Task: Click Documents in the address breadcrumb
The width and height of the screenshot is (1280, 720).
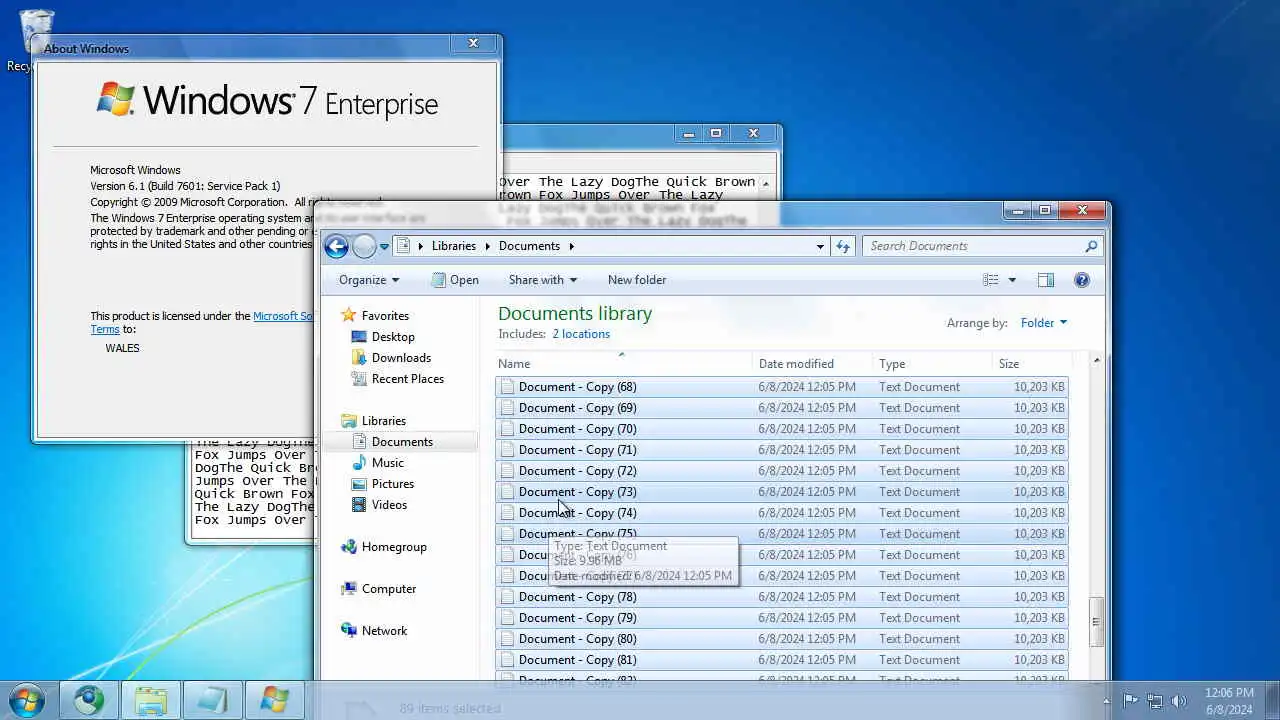Action: click(x=529, y=246)
